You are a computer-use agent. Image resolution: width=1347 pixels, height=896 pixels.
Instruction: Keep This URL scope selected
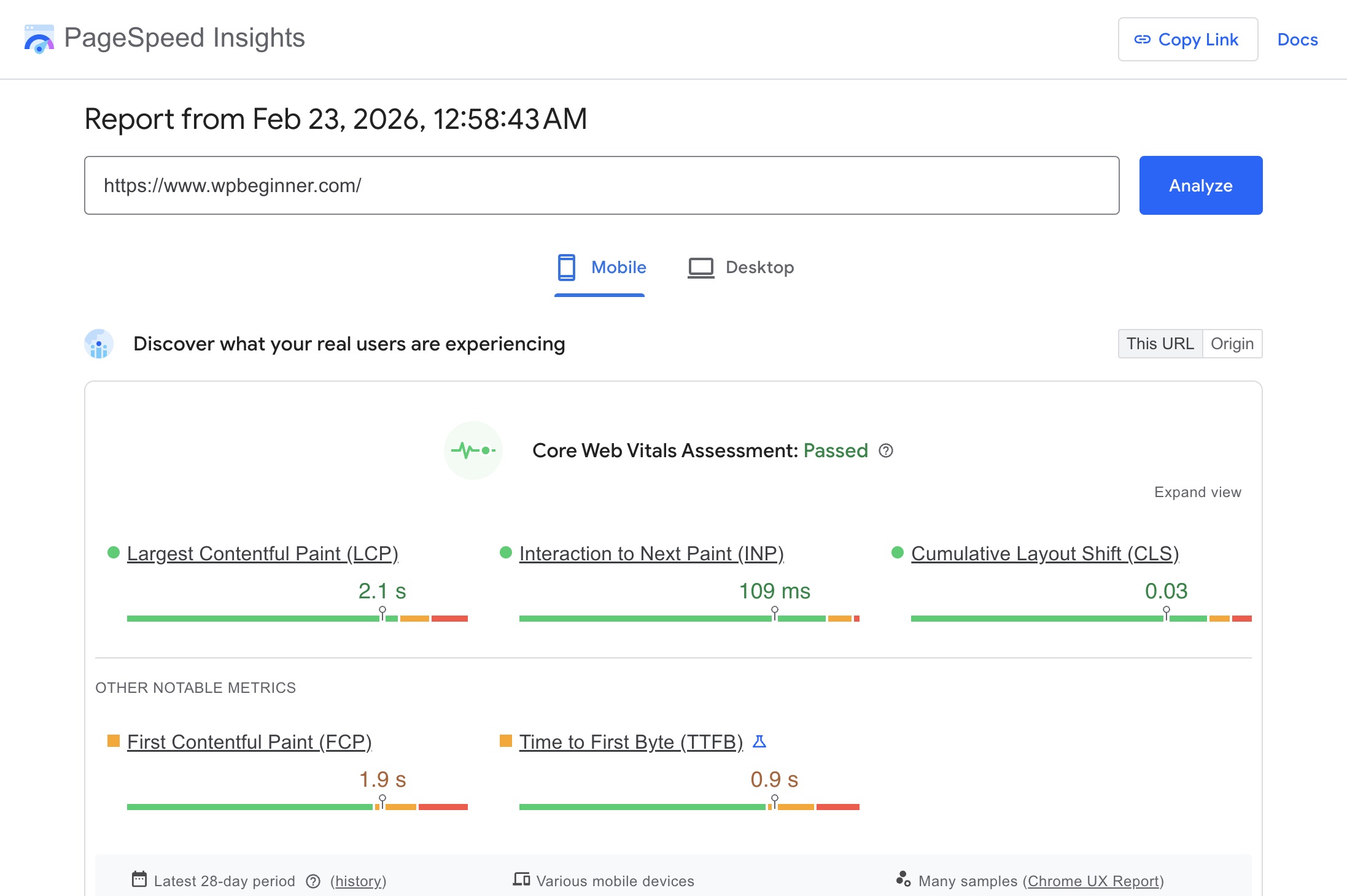1160,344
